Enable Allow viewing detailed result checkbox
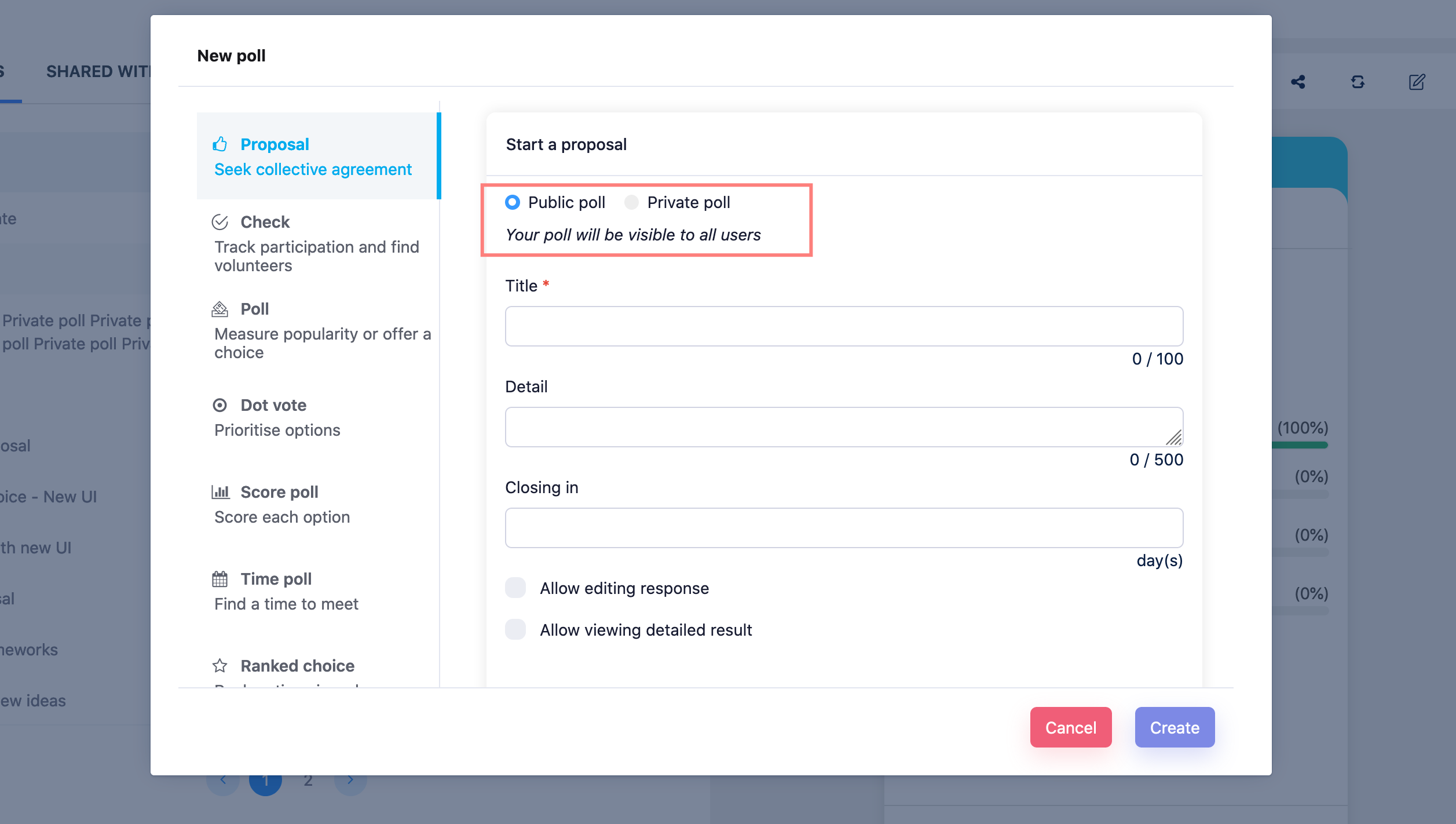Viewport: 1456px width, 824px height. [x=515, y=629]
